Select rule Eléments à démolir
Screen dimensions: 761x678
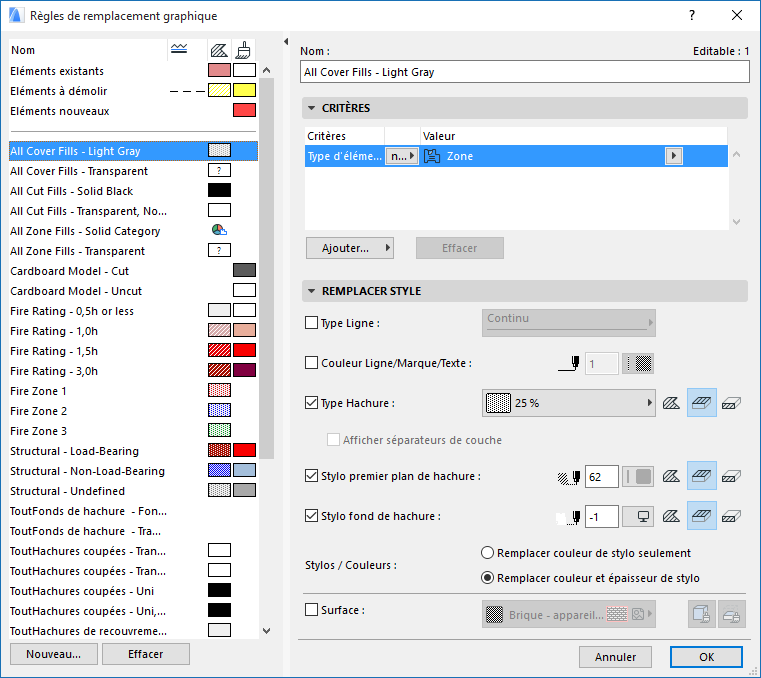133,91
